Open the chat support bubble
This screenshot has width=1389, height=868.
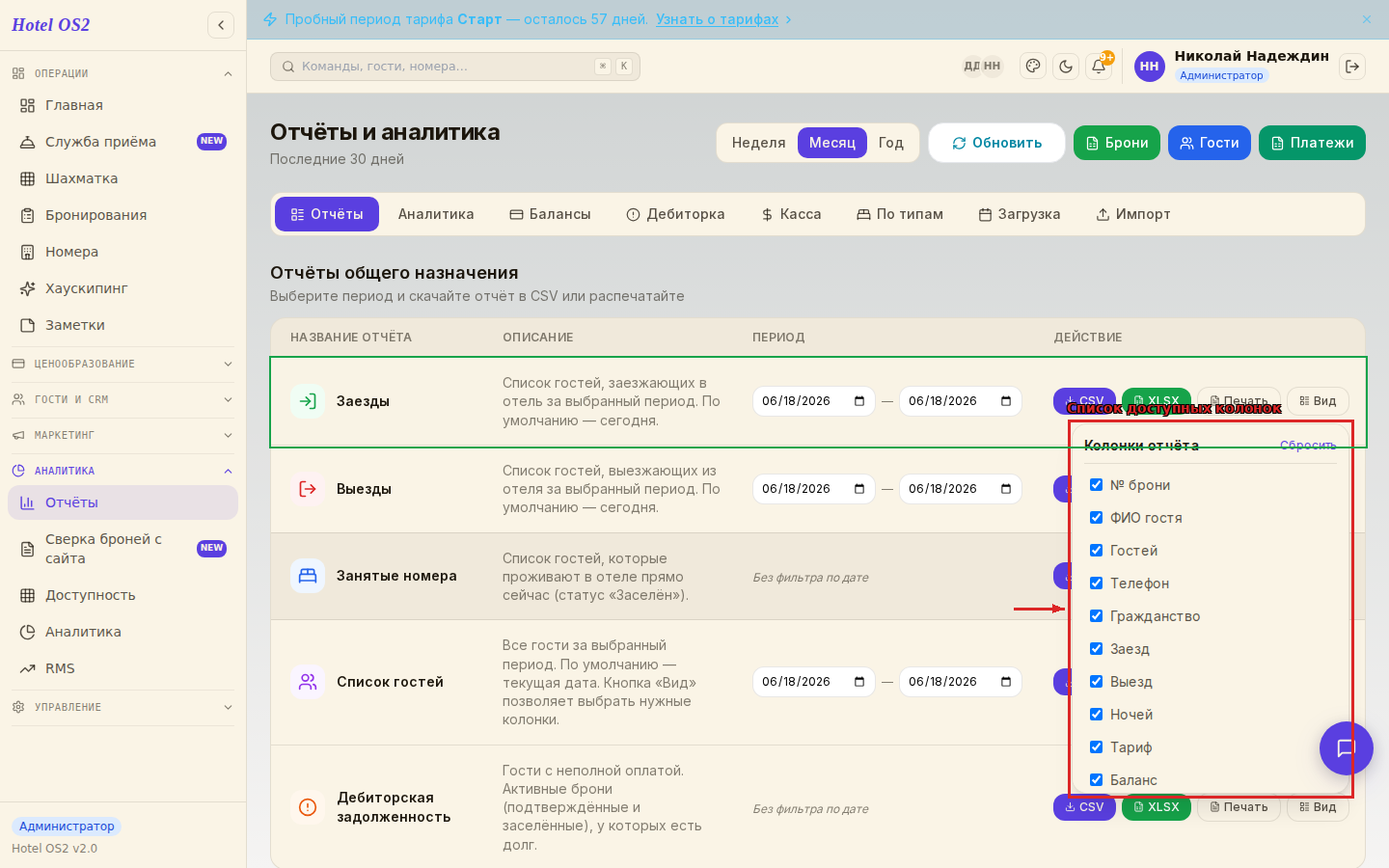[x=1347, y=748]
